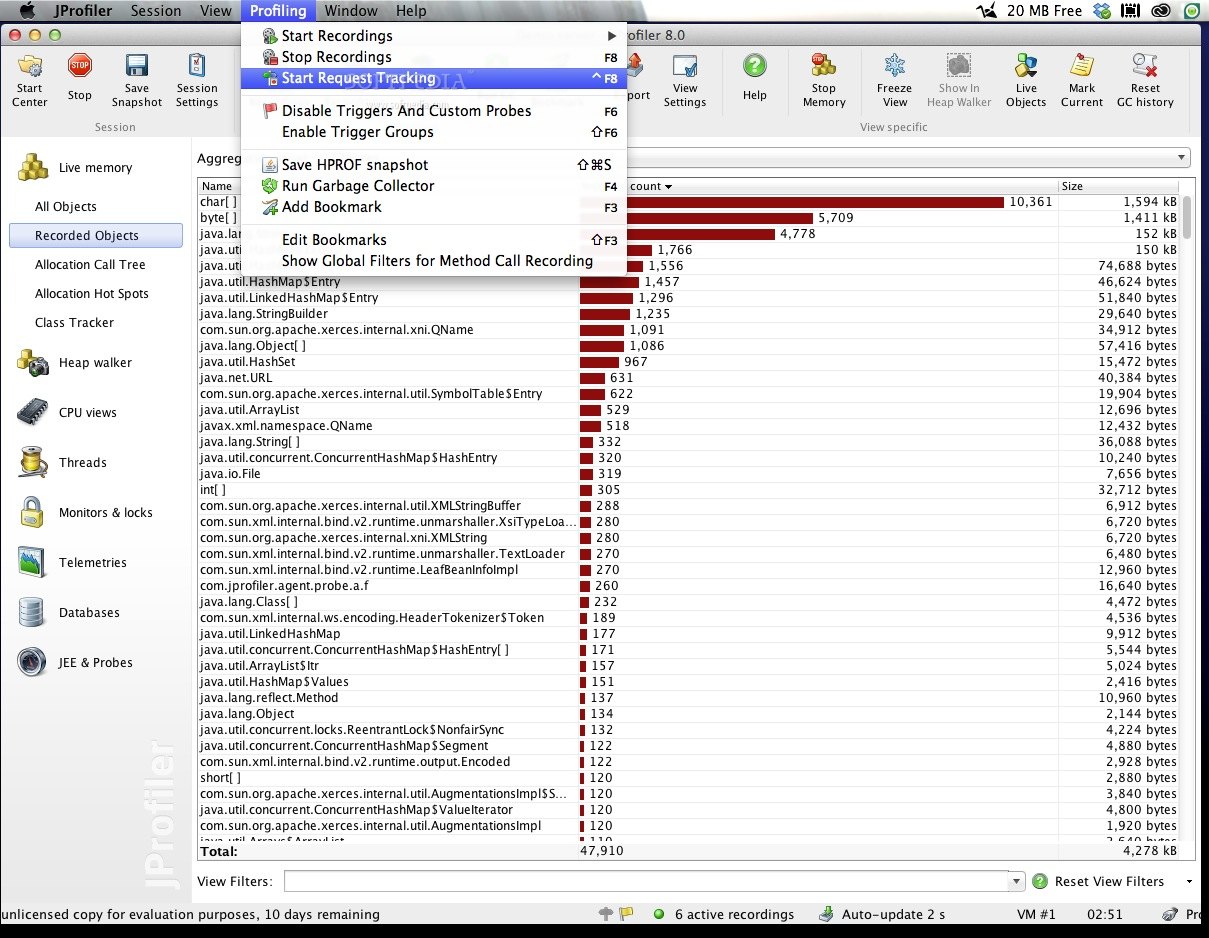Click the pin icon in status bar
The height and width of the screenshot is (938, 1209).
606,914
